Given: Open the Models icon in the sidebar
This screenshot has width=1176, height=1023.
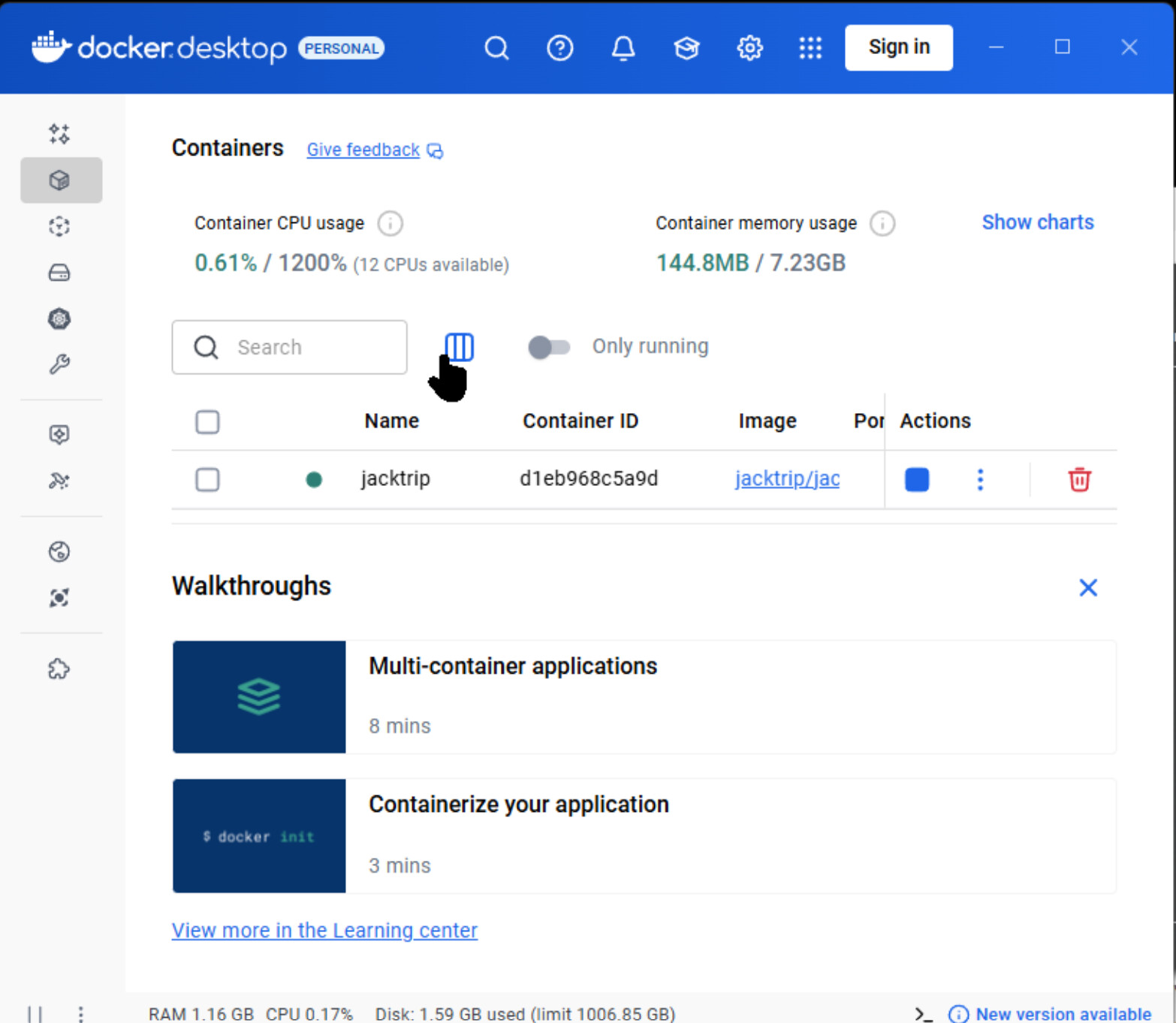Looking at the screenshot, I should click(x=59, y=434).
